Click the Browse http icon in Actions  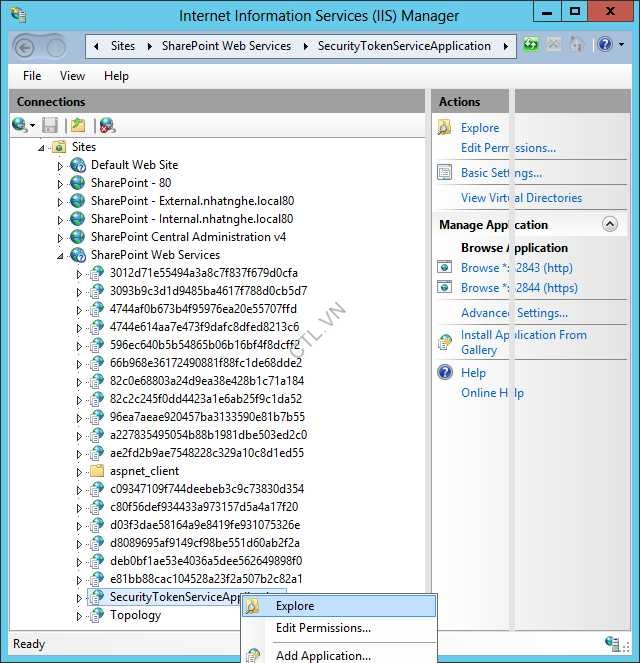tap(444, 267)
